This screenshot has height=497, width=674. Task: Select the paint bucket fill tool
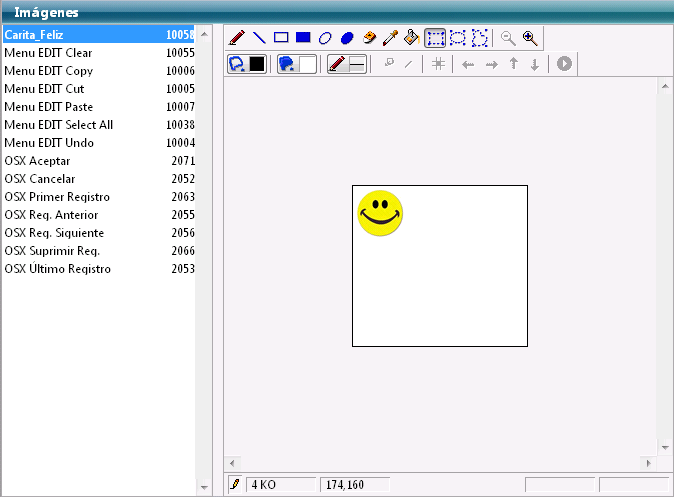coord(411,38)
